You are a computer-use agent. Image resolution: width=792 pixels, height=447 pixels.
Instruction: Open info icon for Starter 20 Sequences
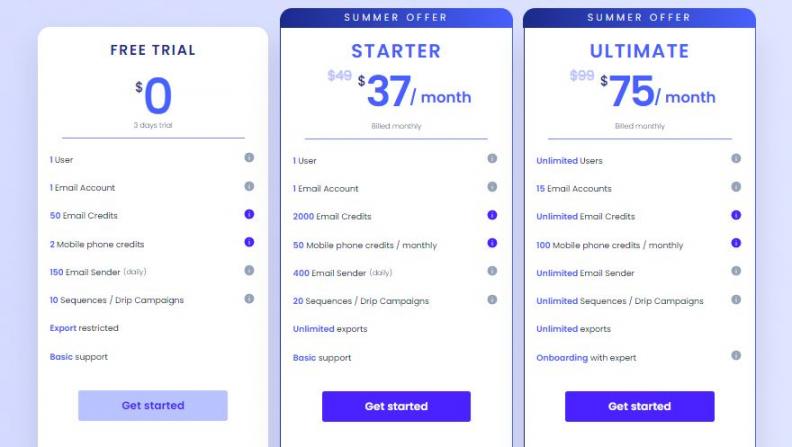(x=492, y=299)
